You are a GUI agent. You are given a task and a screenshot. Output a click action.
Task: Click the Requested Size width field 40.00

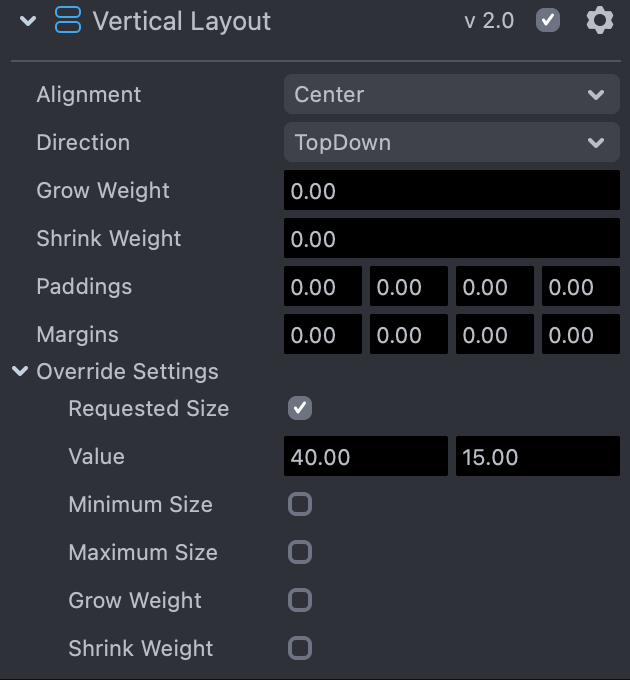click(x=365, y=457)
